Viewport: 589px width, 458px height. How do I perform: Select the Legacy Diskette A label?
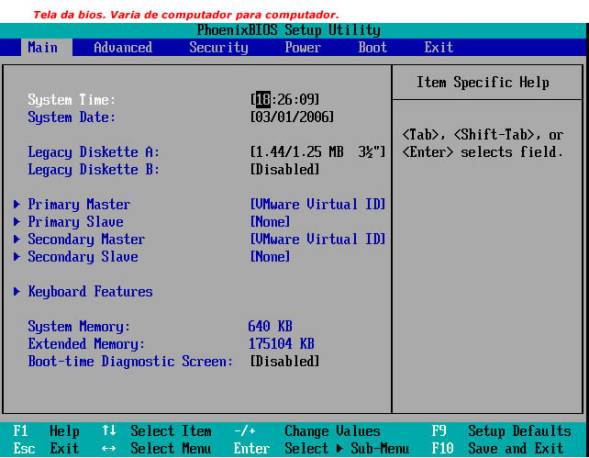pyautogui.click(x=94, y=152)
